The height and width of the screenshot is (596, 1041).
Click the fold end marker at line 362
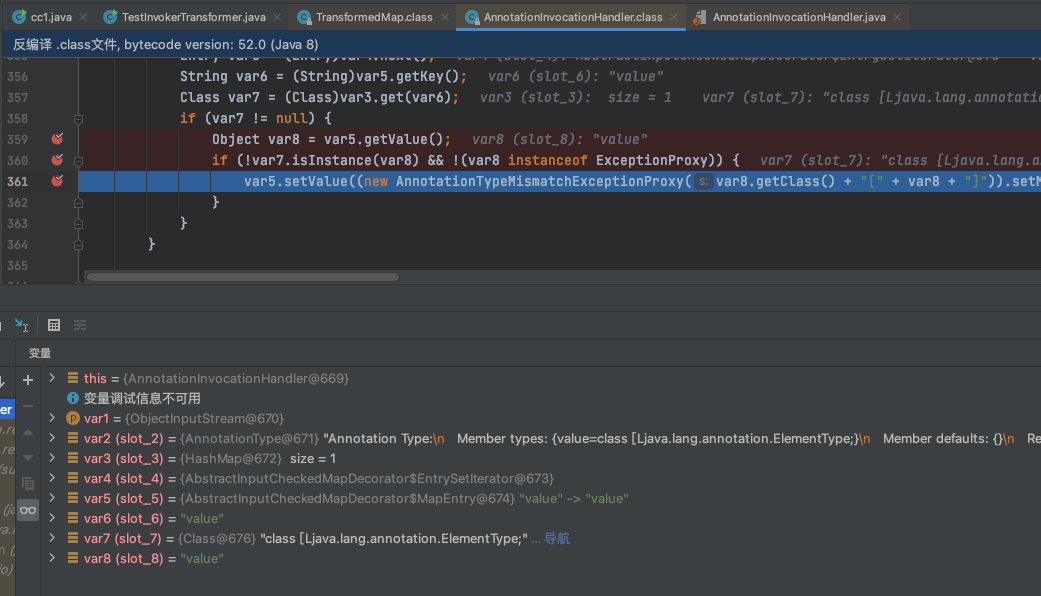pos(78,202)
